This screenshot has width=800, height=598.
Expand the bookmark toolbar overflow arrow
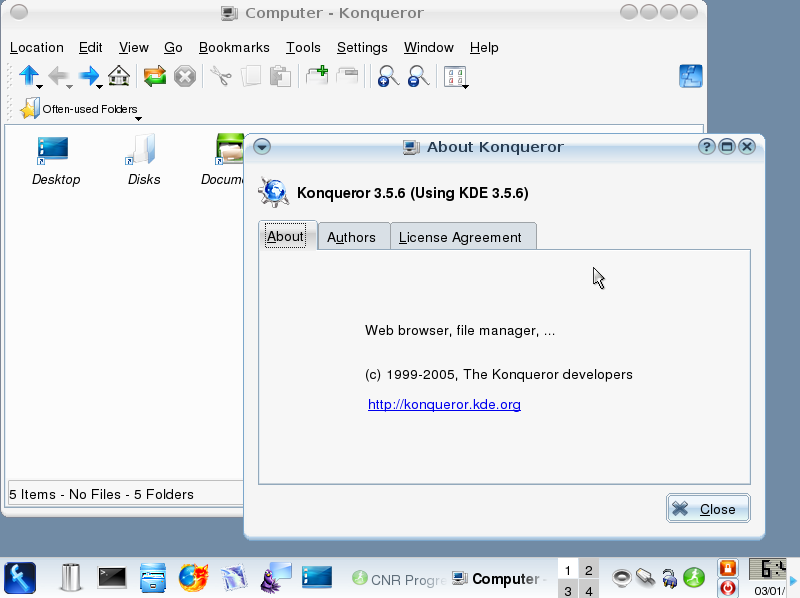point(138,118)
